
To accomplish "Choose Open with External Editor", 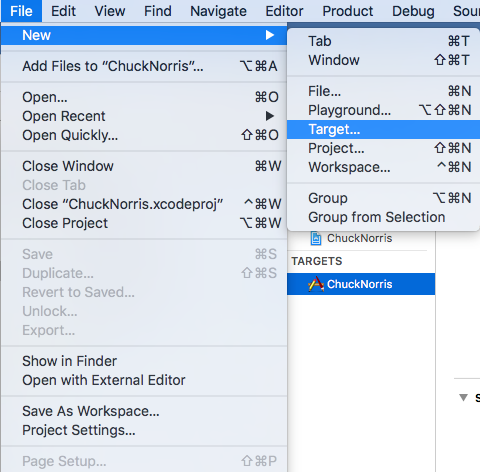I will pyautogui.click(x=144, y=380).
